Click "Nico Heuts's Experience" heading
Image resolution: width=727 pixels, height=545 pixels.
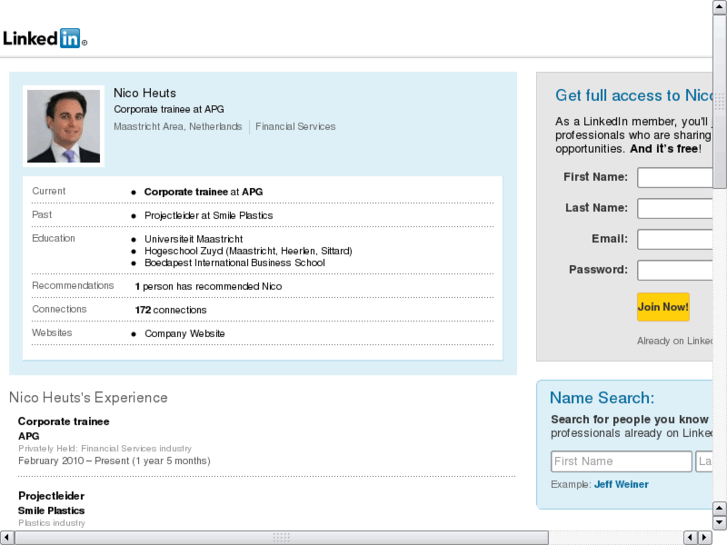88,398
